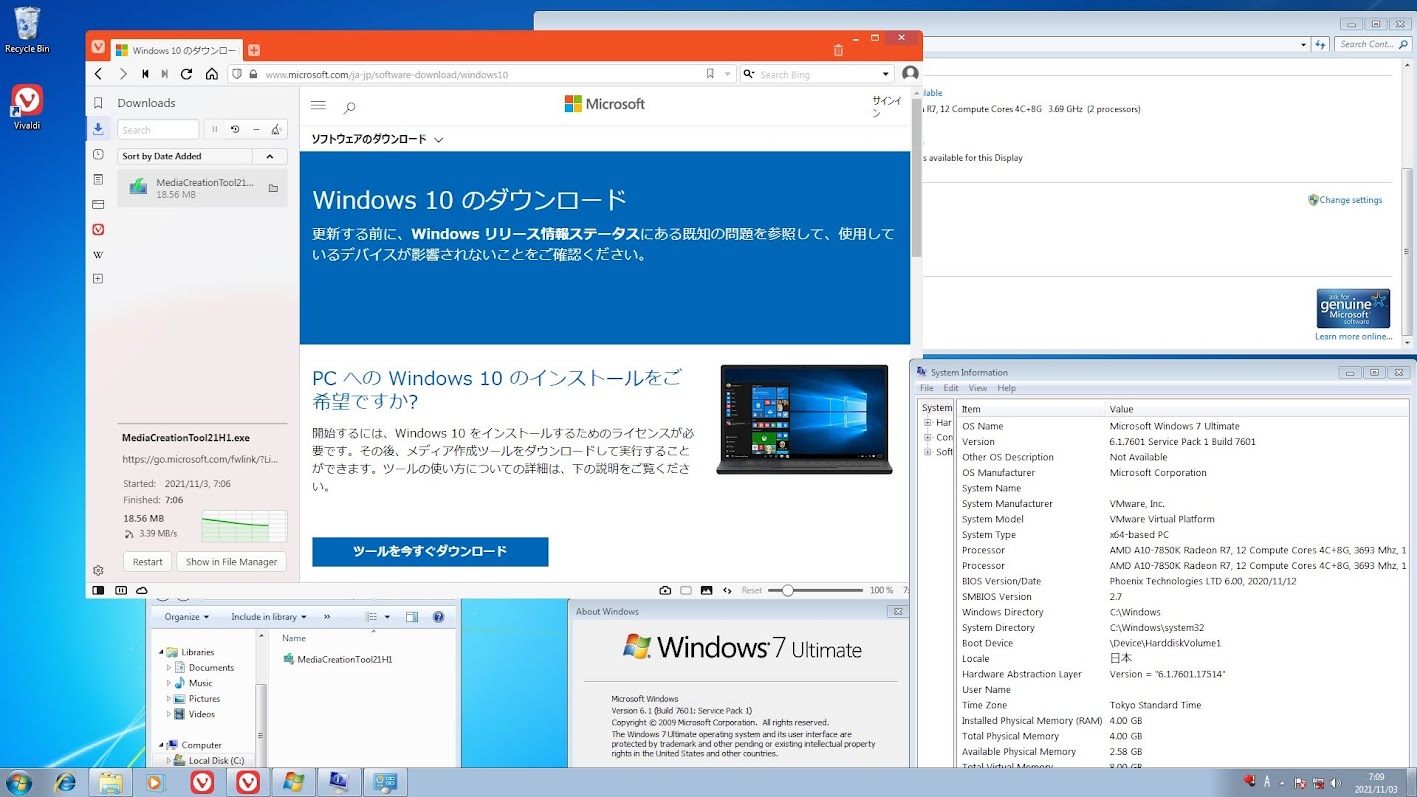This screenshot has height=797, width=1417.
Task: Open Vivaldi profile avatar icon
Action: point(910,74)
